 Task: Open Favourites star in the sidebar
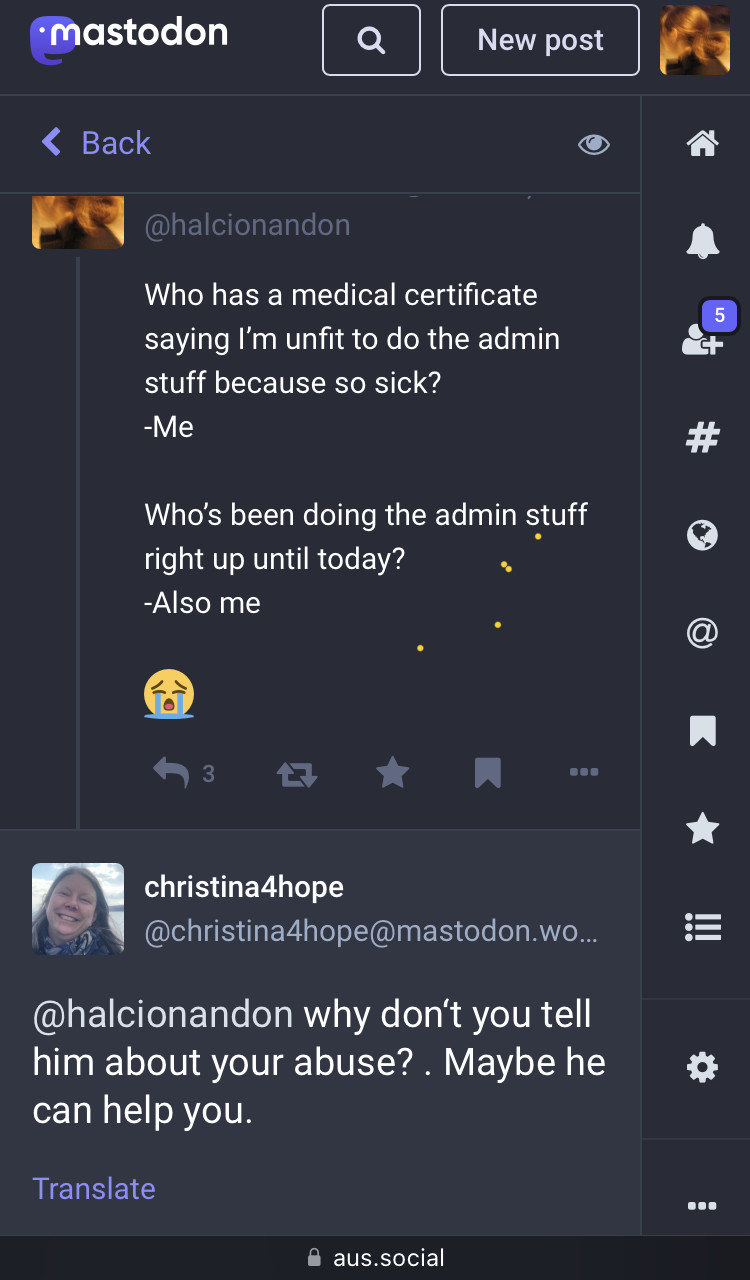[702, 829]
